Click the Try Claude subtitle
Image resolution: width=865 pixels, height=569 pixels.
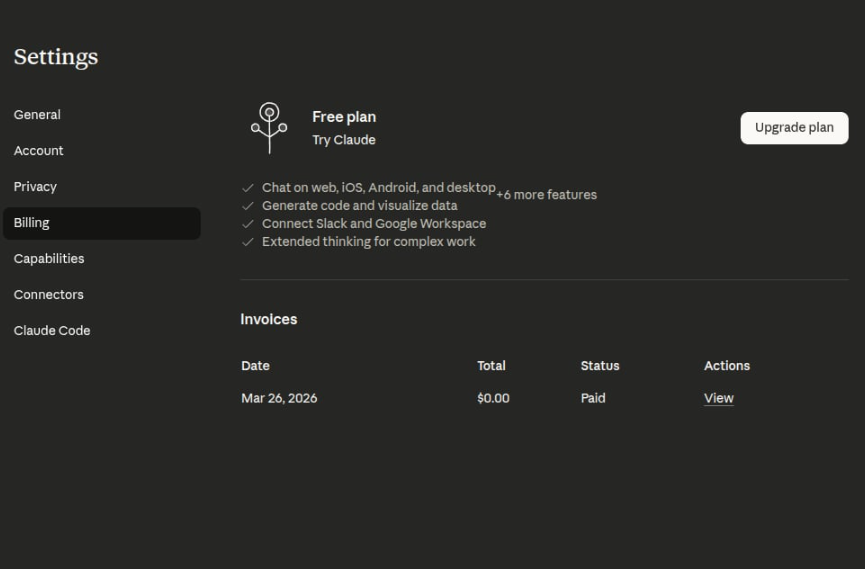click(x=344, y=140)
